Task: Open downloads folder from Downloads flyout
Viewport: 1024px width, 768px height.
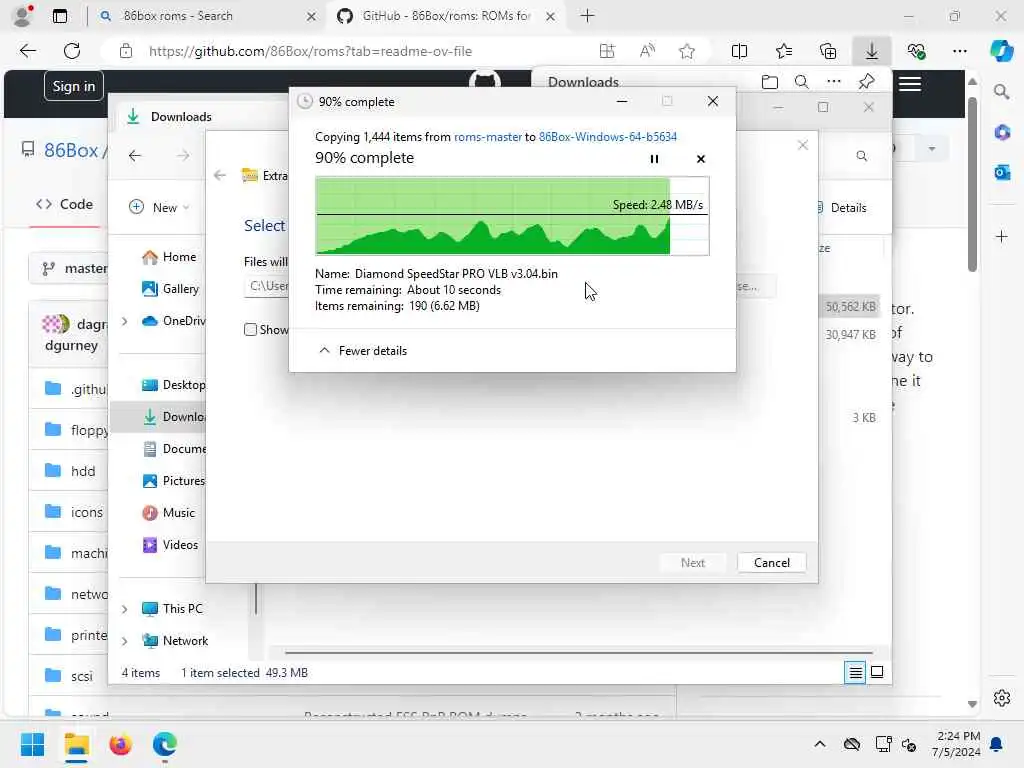Action: click(770, 82)
